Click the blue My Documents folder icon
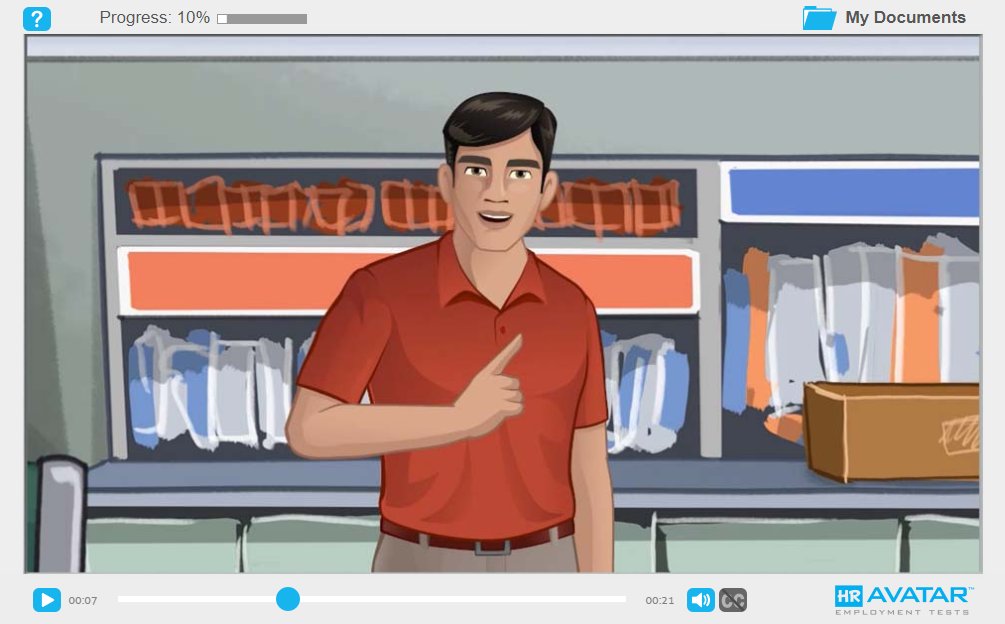This screenshot has height=624, width=1005. (x=819, y=18)
